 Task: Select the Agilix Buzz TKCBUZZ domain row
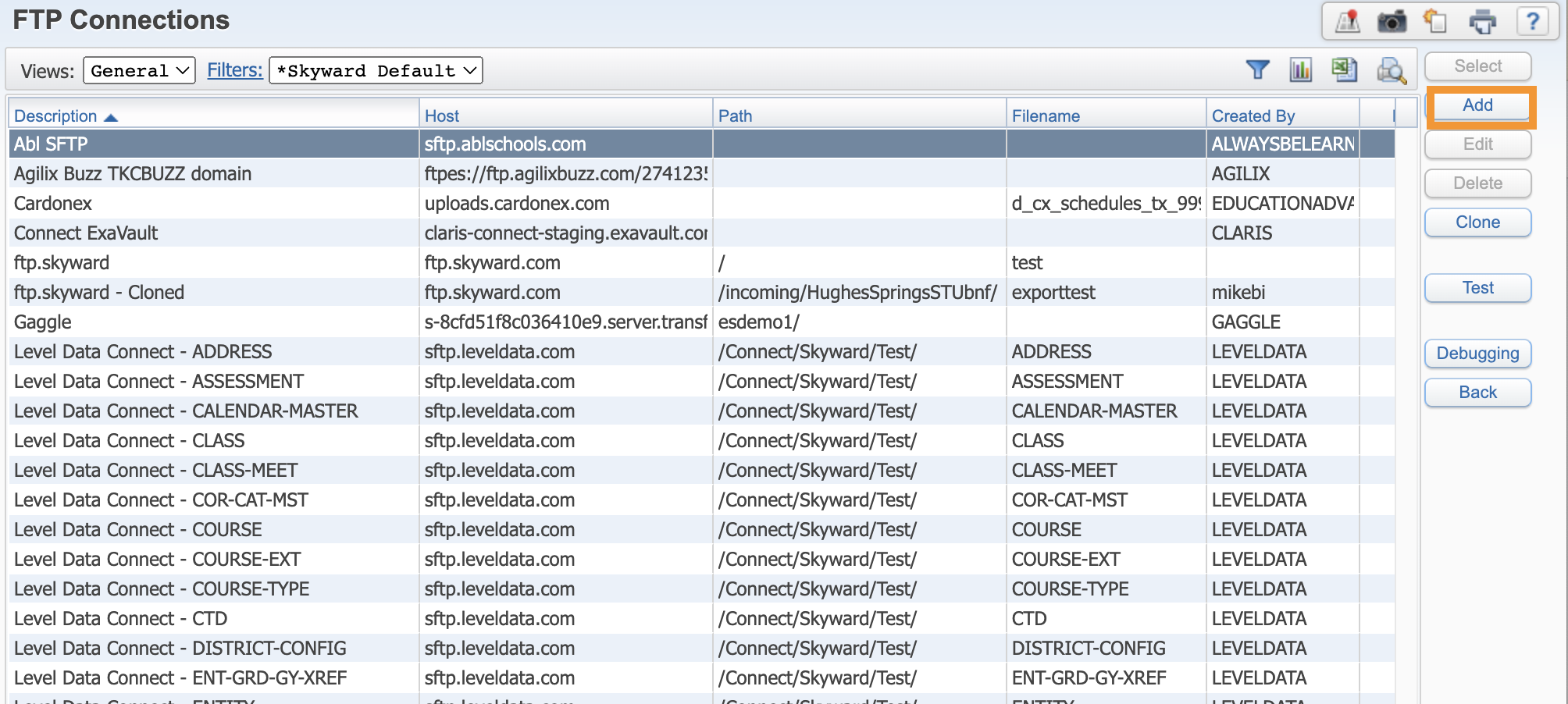coord(701,173)
